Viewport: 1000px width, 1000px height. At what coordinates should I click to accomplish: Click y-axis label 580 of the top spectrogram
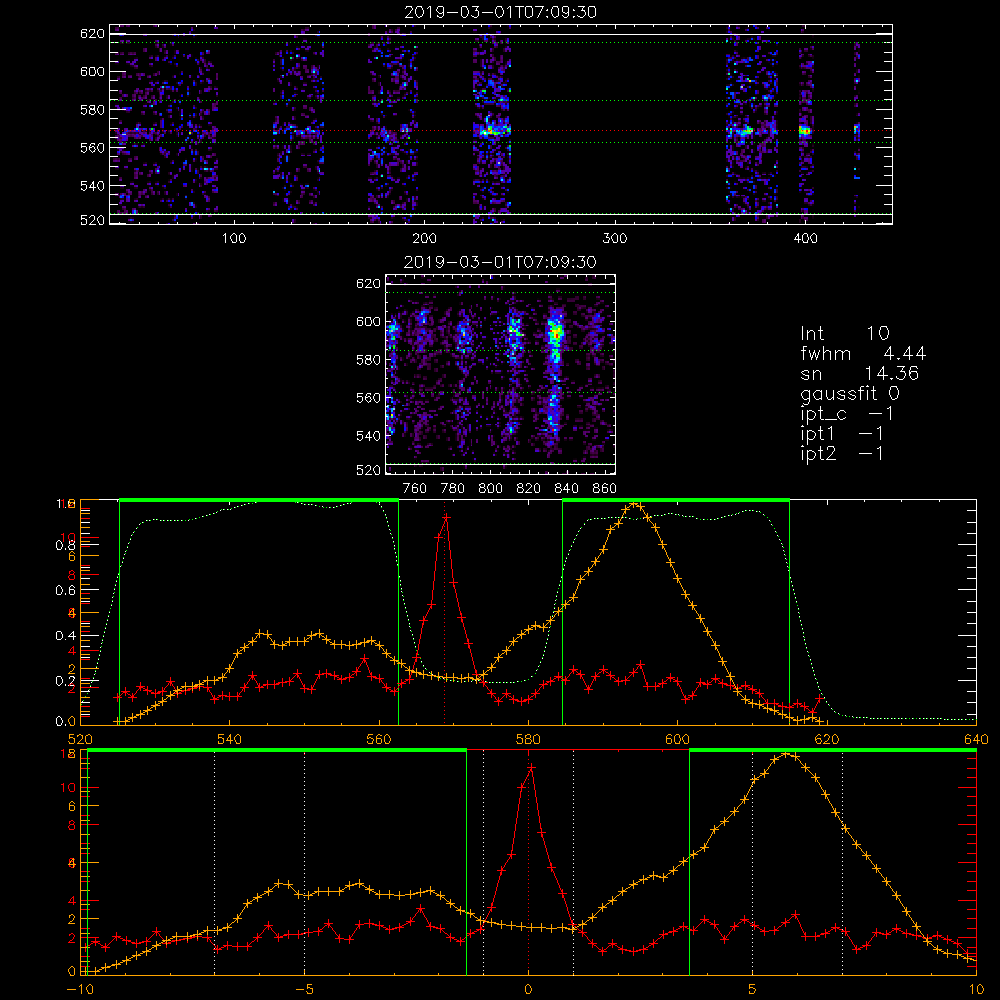pyautogui.click(x=92, y=110)
